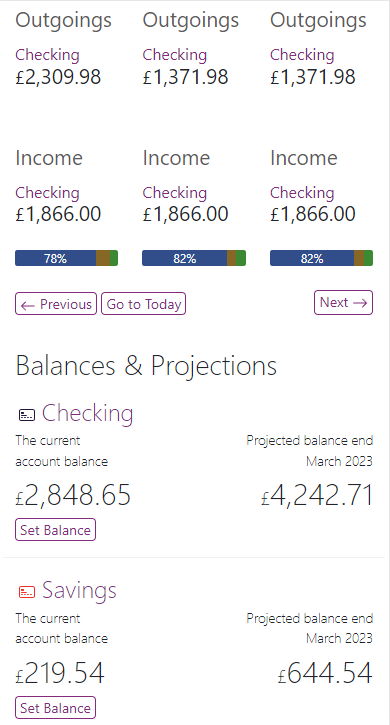Click the rightmost 82% progress bar
Viewport: 390px width, 725px height.
pyautogui.click(x=322, y=258)
